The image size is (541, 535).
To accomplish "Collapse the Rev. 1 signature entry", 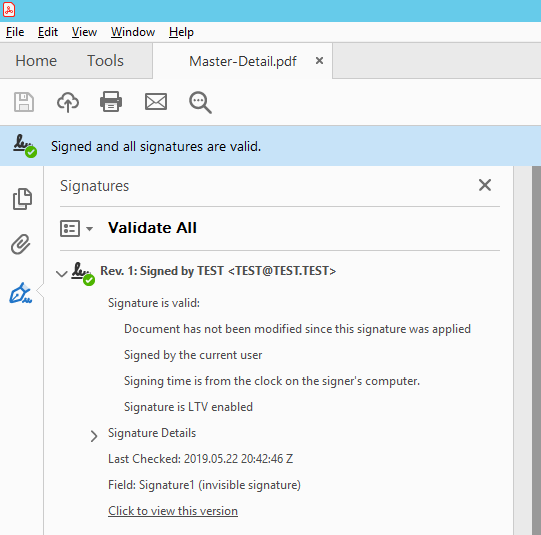I will (x=61, y=274).
